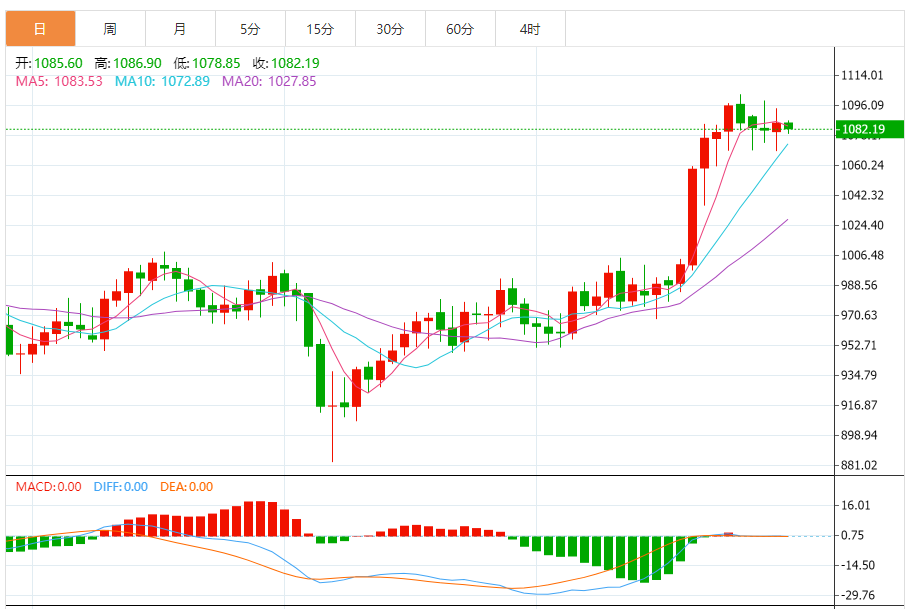Click the latest green candle at 1082
The width and height of the screenshot is (907, 609).
point(788,126)
